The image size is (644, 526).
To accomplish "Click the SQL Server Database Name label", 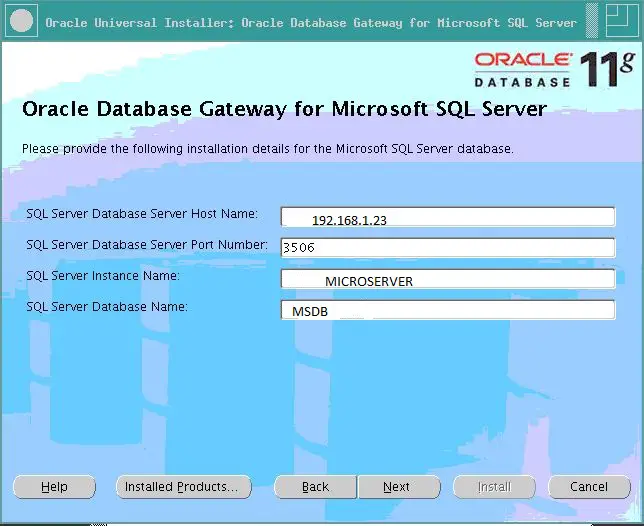I will [107, 307].
